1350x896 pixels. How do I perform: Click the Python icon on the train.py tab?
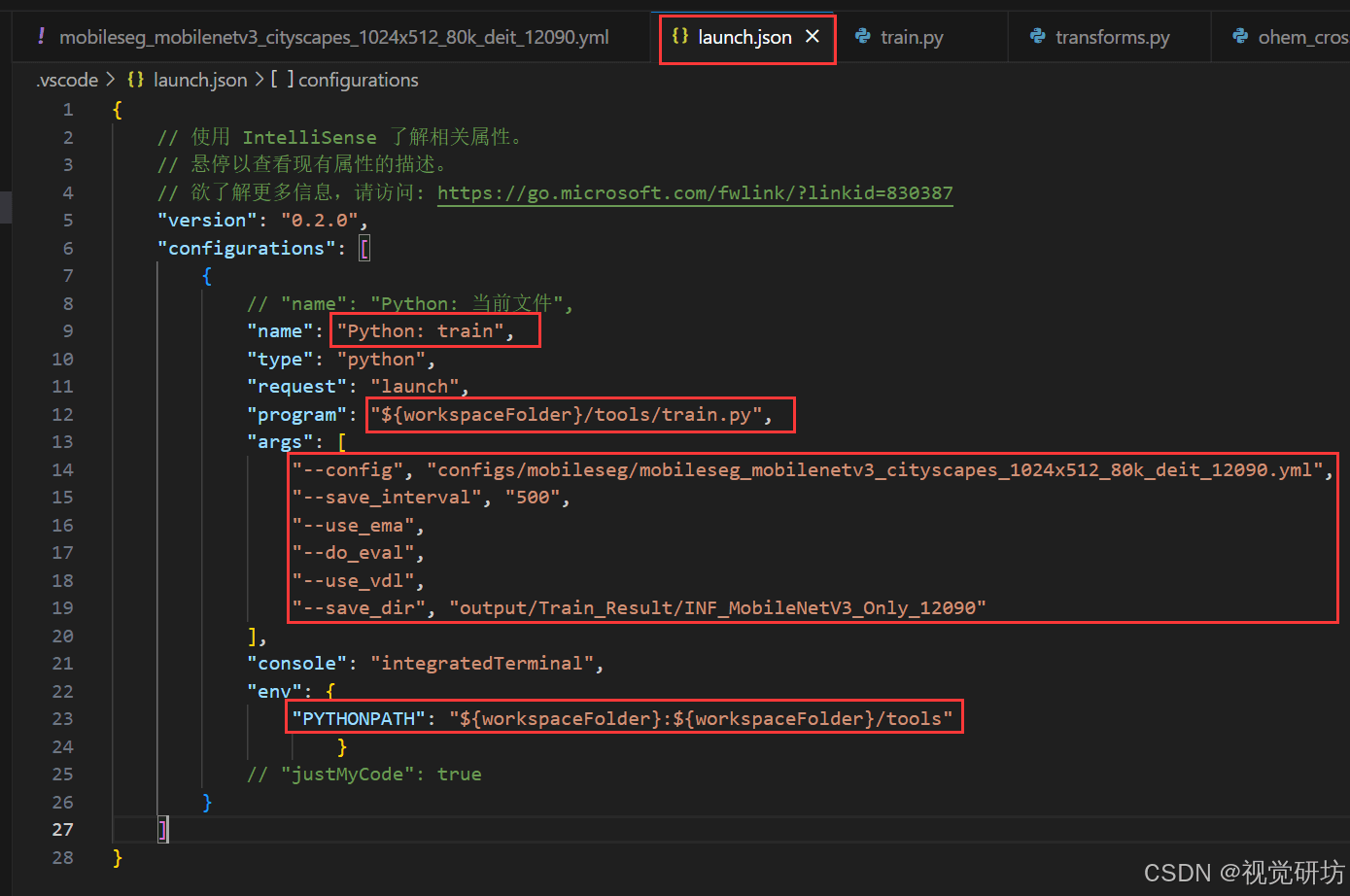coord(864,37)
